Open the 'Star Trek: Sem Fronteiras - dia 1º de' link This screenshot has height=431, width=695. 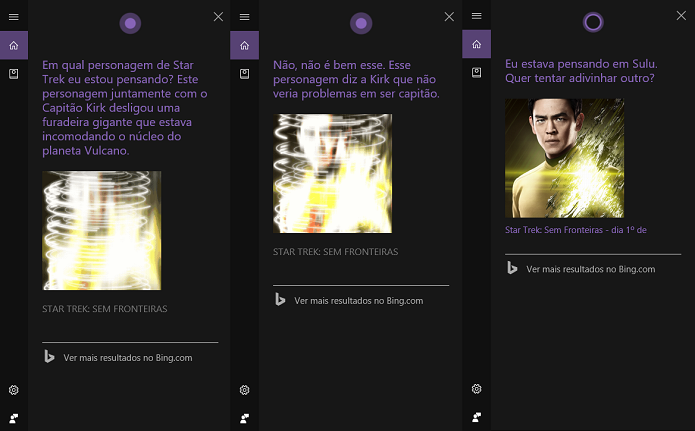click(x=575, y=230)
